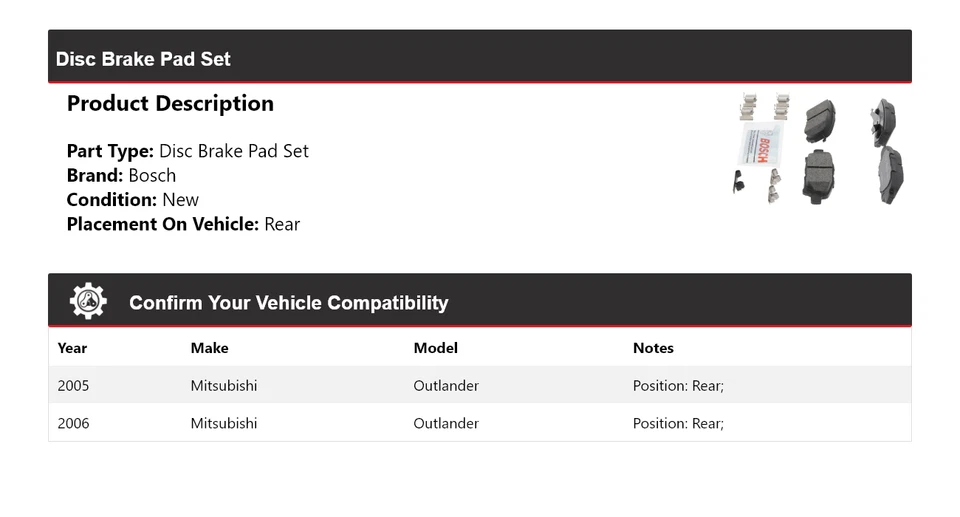This screenshot has width=960, height=517.
Task: Click the Notes column header
Action: click(x=653, y=348)
